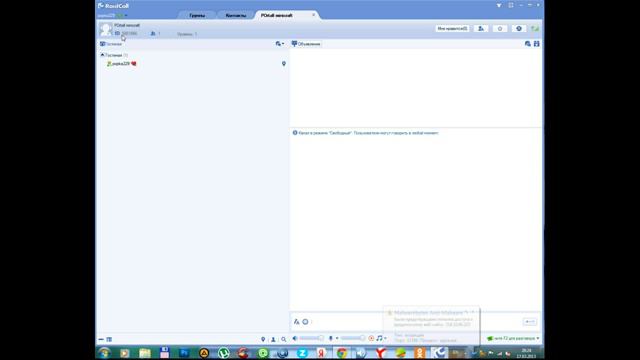Viewport: 640px width, 360px height.
Task: Click the save icon in announcement header
Action: [536, 44]
